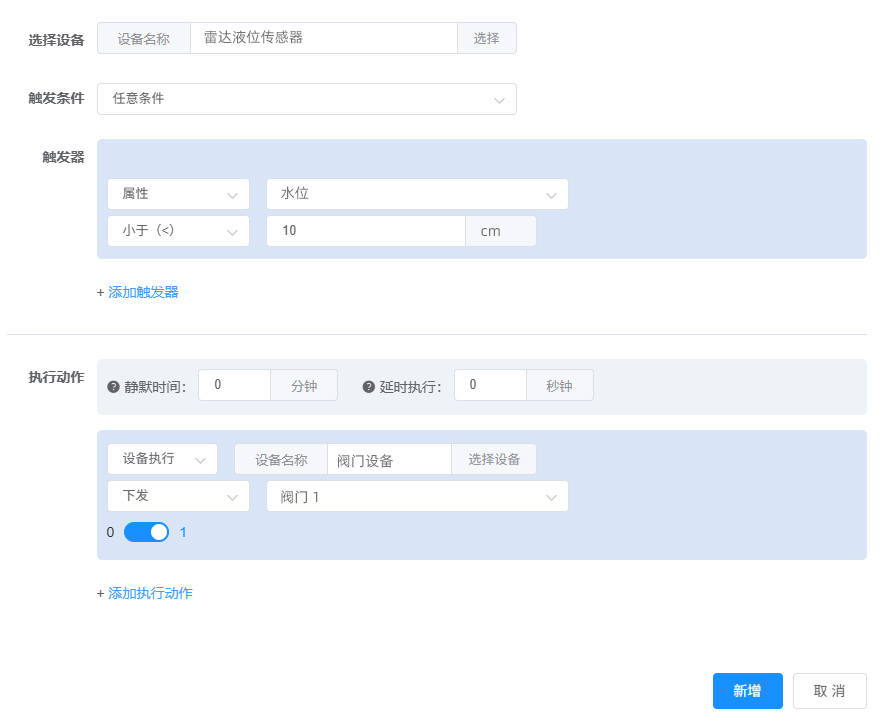Click the 静默时间 minutes input field

tap(234, 385)
